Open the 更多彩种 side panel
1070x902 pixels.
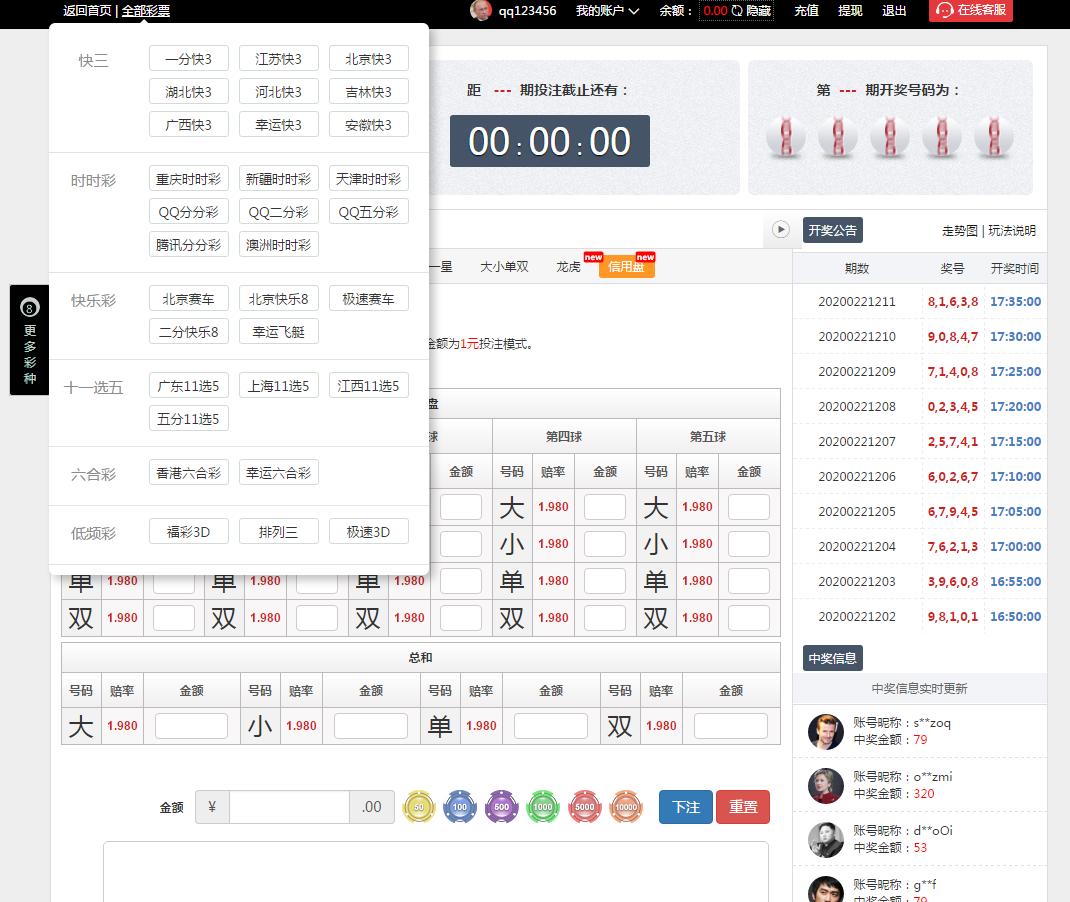click(x=30, y=340)
